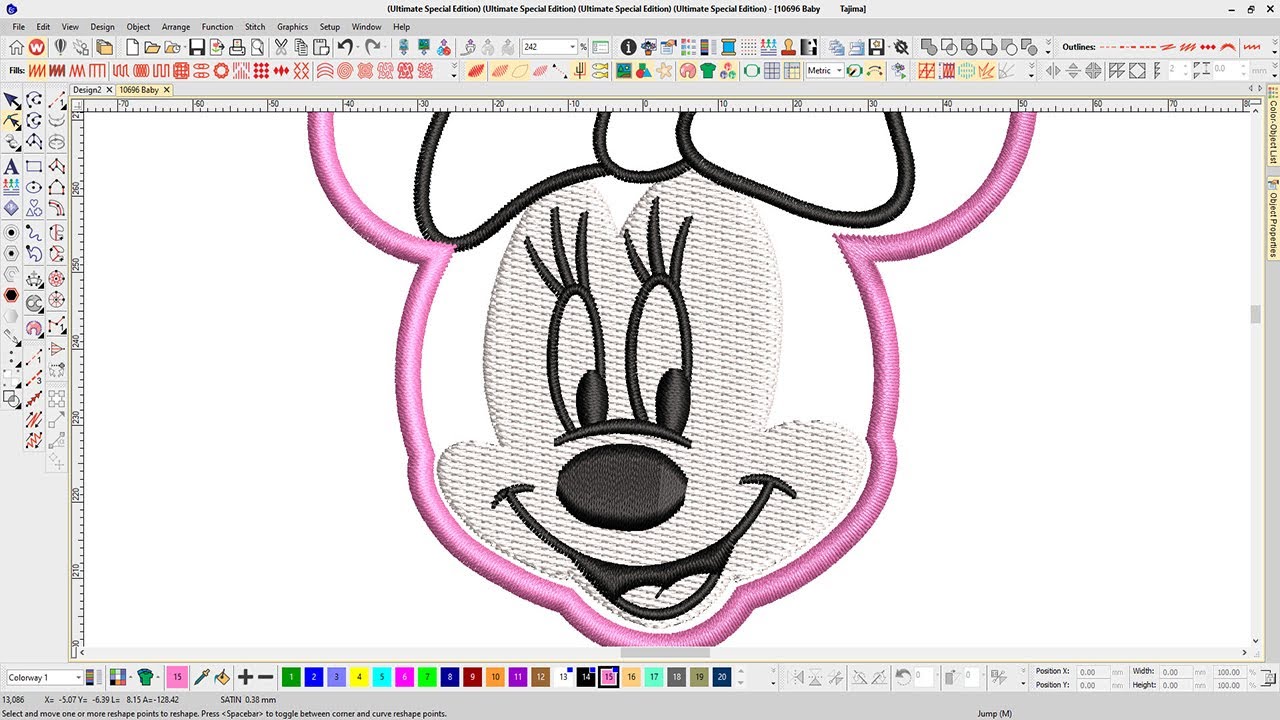Expand the shaping tools toolbar overflow
The width and height of the screenshot is (1280, 720).
click(1048, 47)
